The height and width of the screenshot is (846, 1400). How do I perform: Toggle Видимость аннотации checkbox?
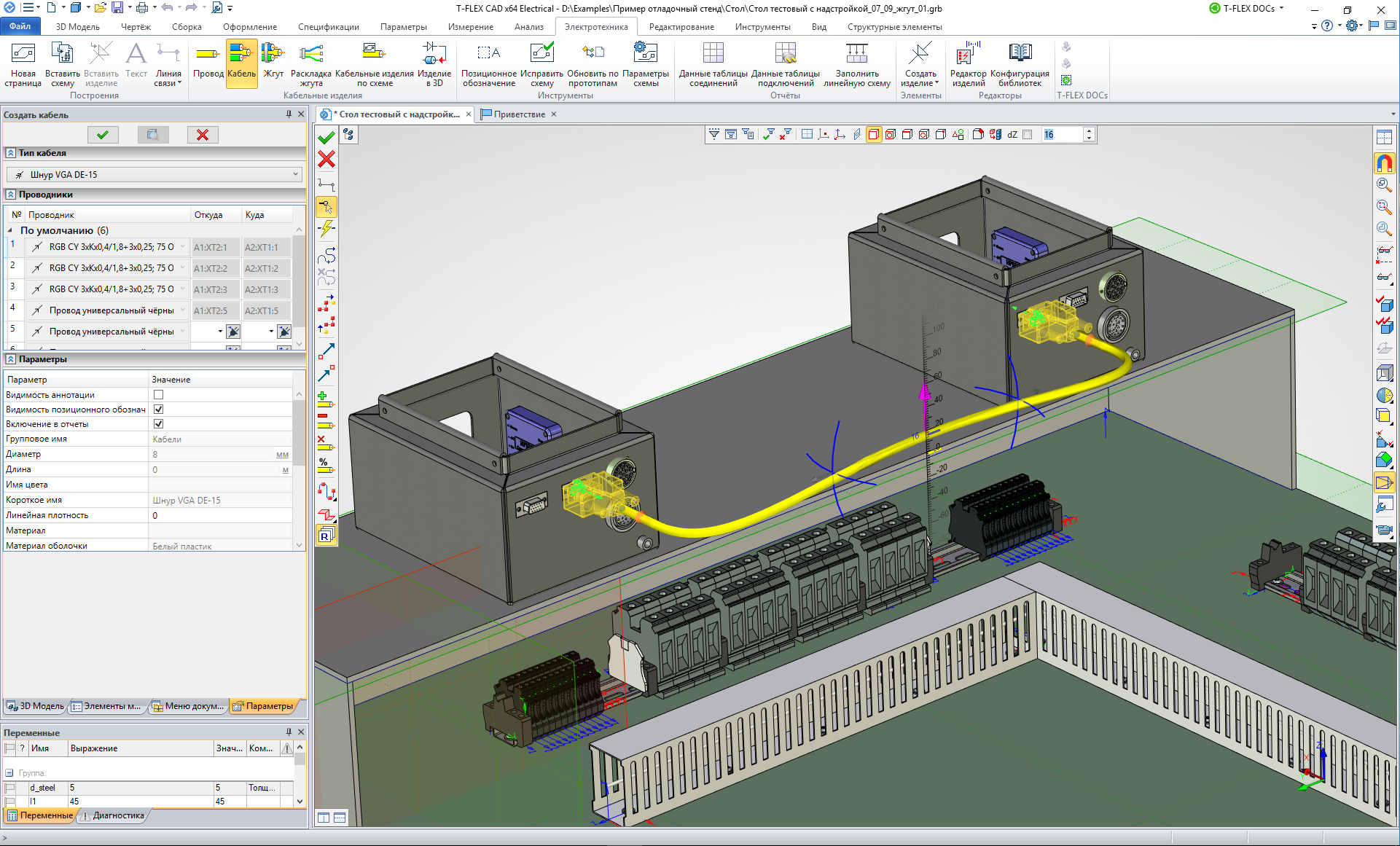coord(159,395)
